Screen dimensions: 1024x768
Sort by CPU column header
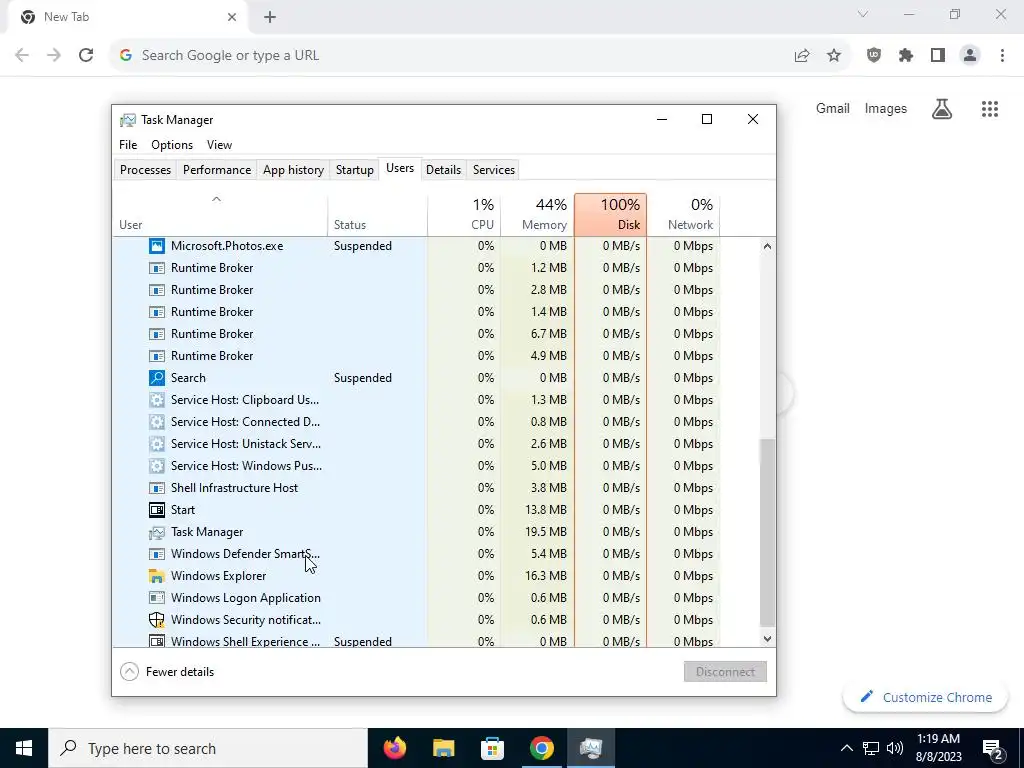click(x=464, y=214)
